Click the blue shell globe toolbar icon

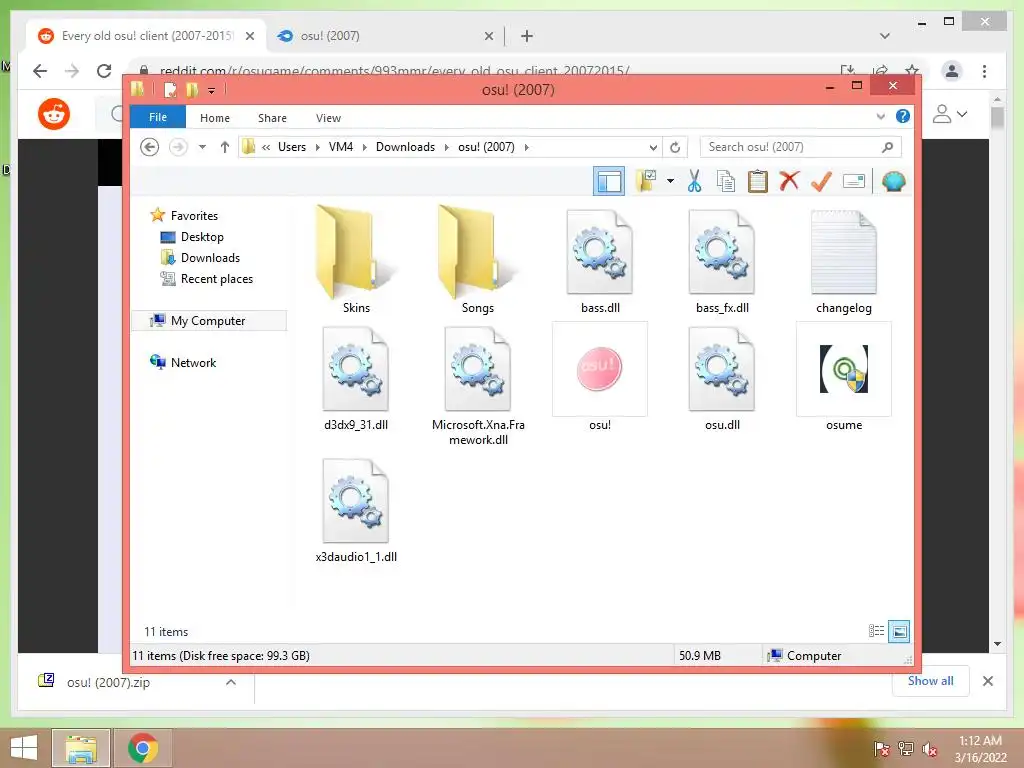(893, 181)
